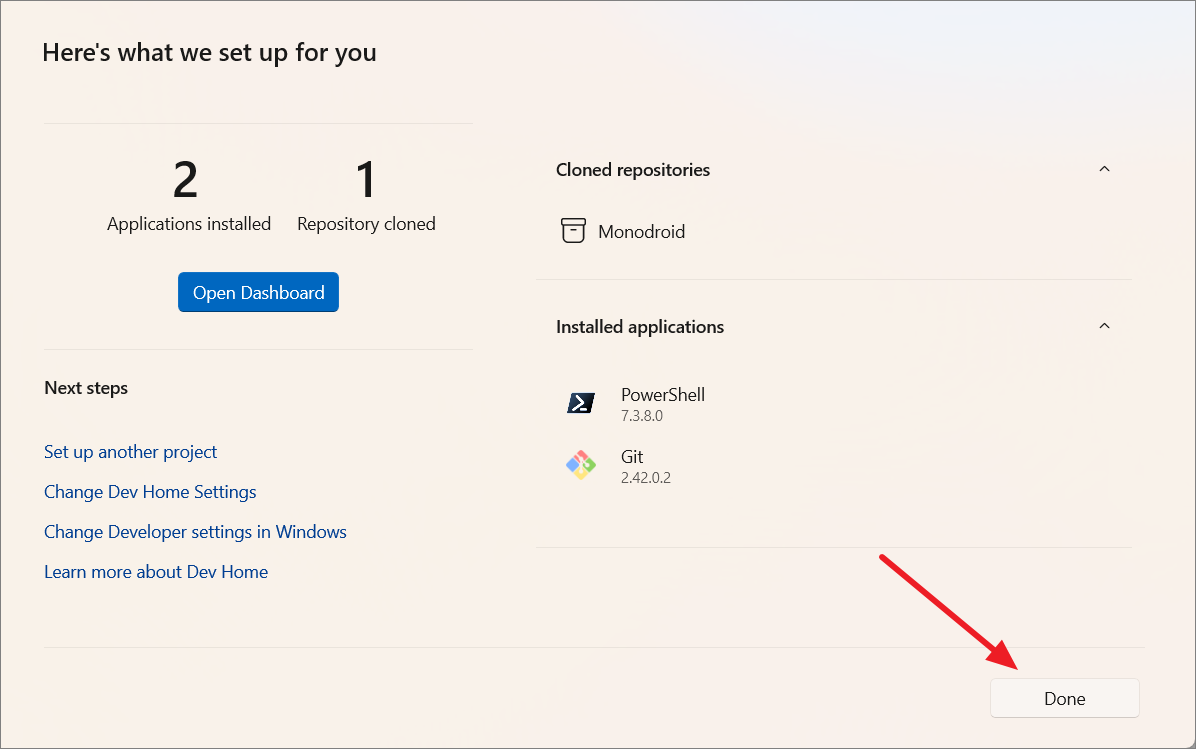Click the PowerShell application icon

(x=580, y=403)
